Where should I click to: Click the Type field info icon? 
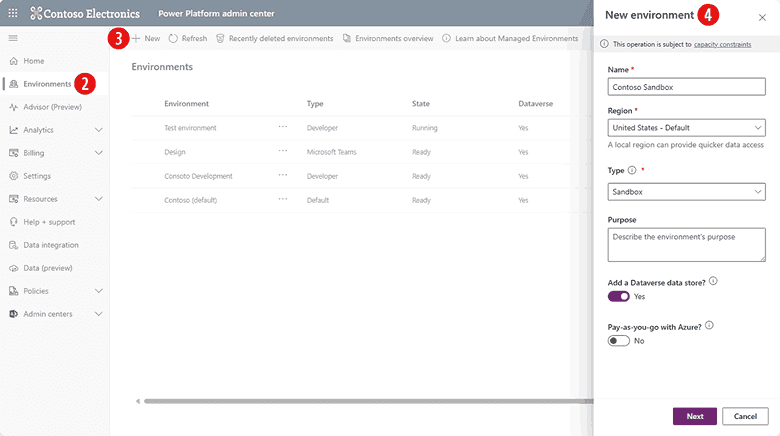coord(633,170)
